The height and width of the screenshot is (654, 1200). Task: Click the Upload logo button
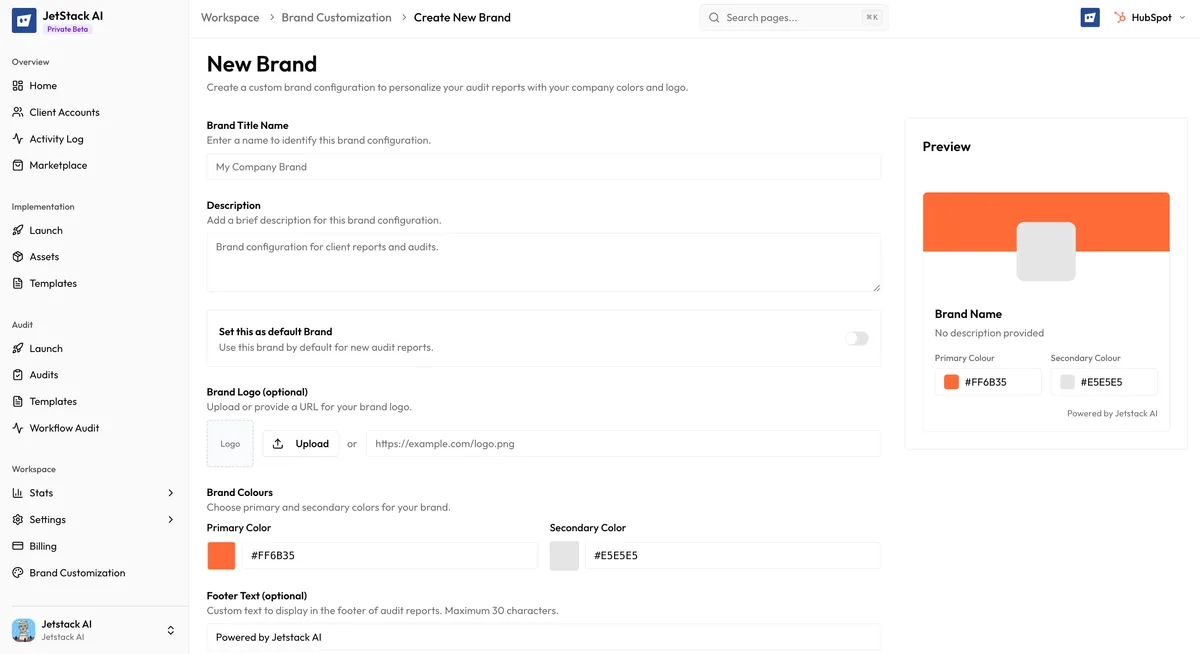tap(300, 443)
